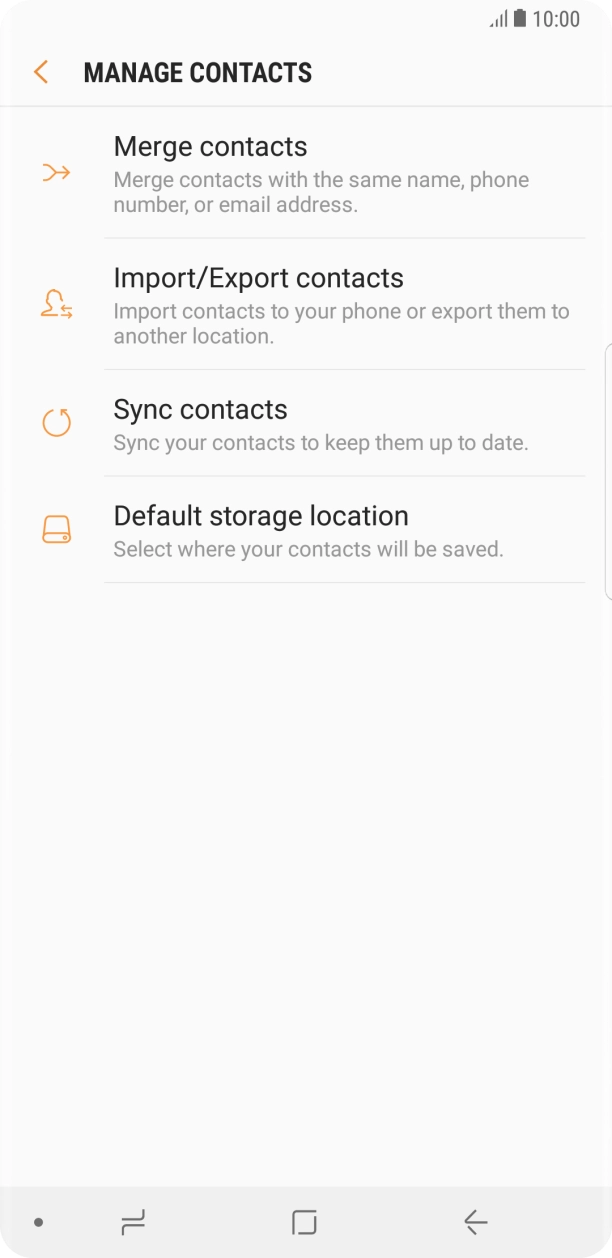Tap the battery status icon
Screen dimensions: 612x1258
click(519, 19)
